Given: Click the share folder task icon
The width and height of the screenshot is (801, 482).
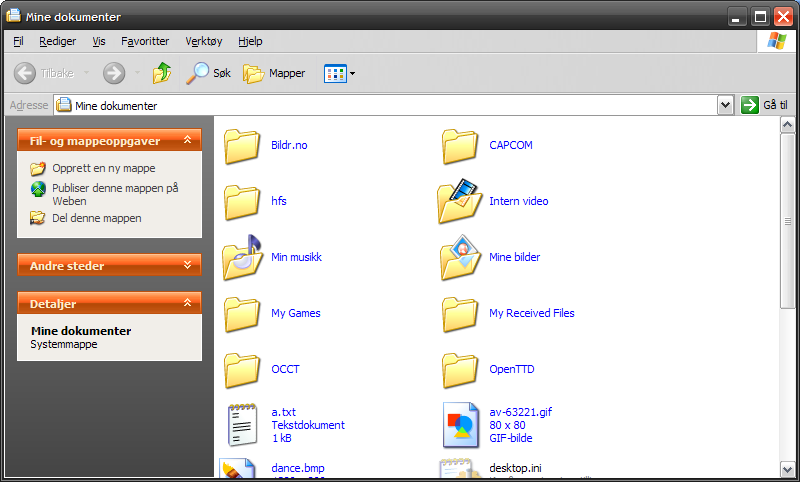Looking at the screenshot, I should [x=37, y=218].
